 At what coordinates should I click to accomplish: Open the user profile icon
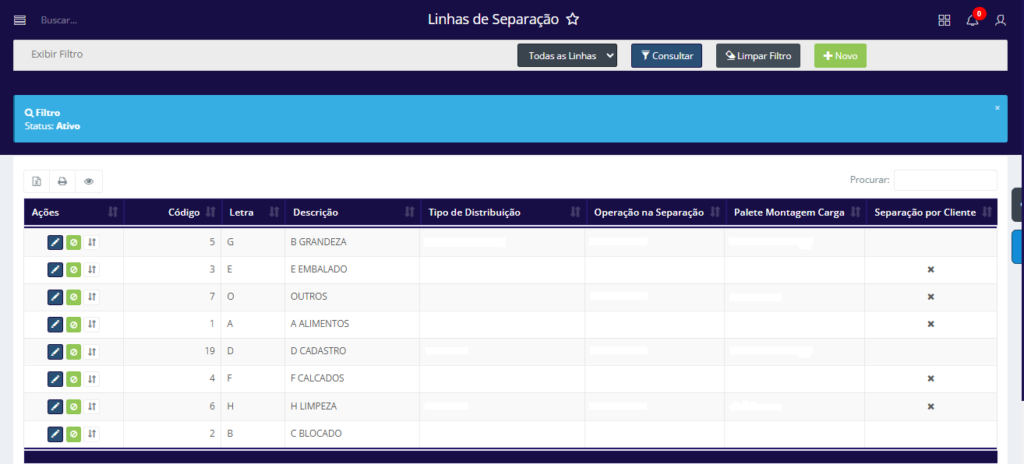coord(1000,20)
